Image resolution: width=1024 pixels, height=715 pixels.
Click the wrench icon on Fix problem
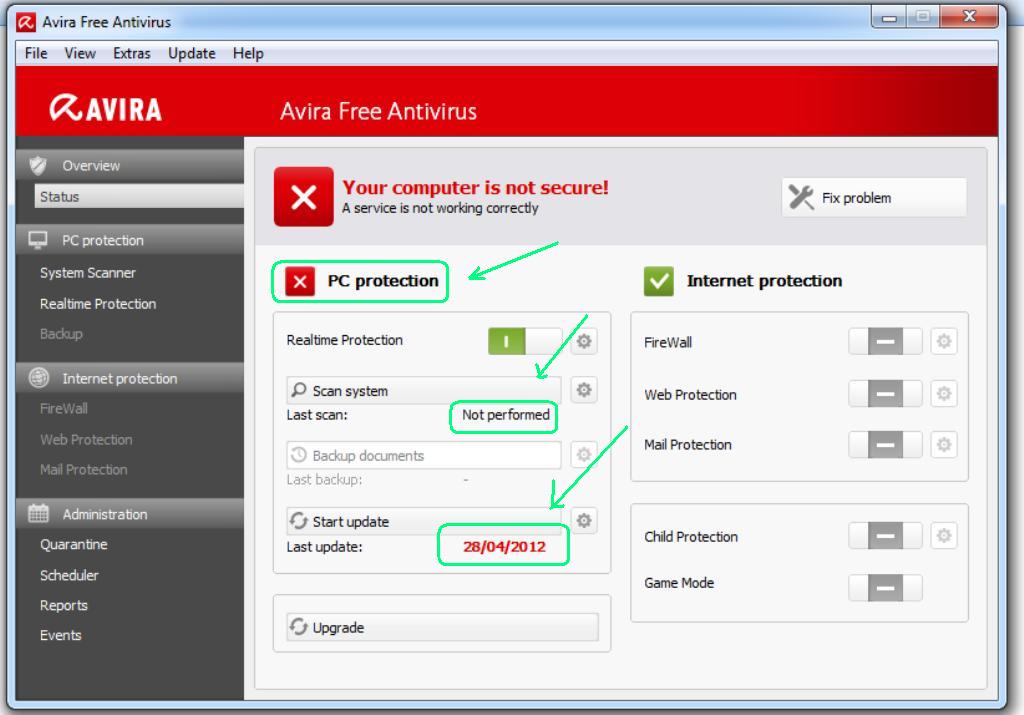801,197
